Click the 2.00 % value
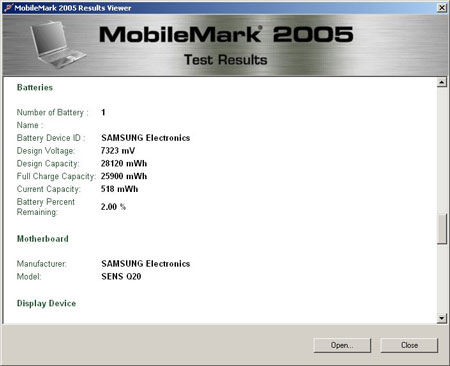The image size is (450, 366). pos(113,207)
